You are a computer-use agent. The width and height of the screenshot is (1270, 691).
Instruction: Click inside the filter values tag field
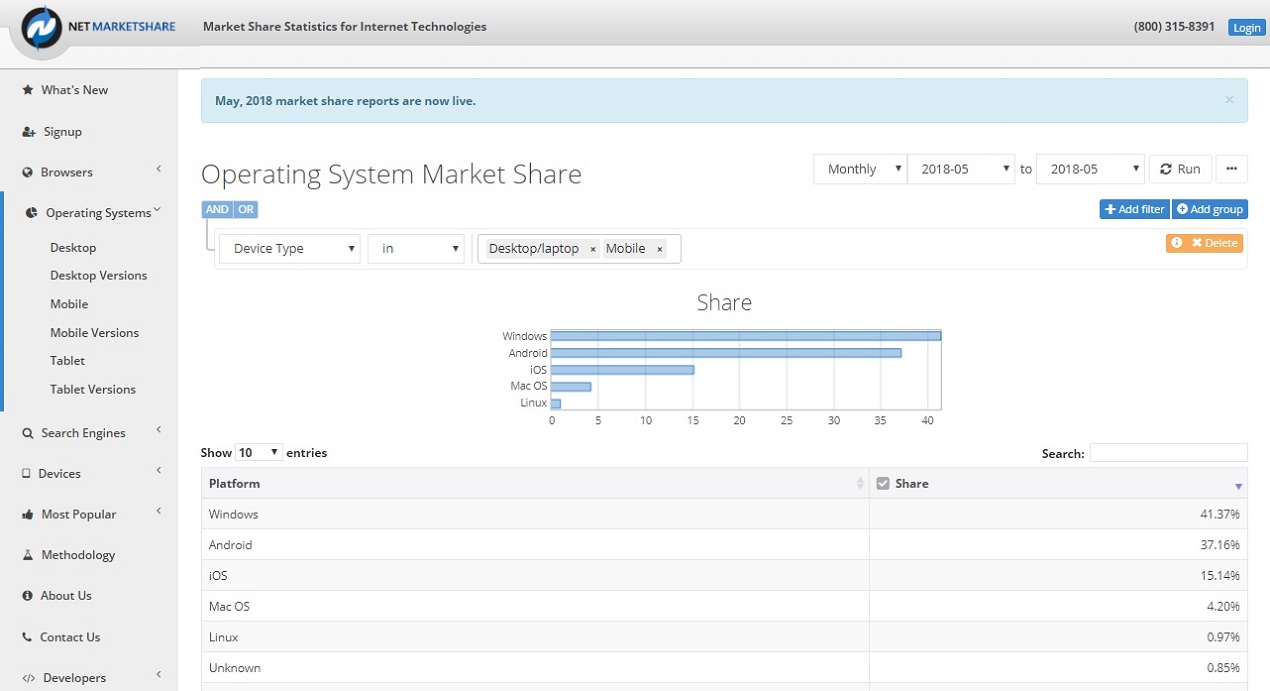(x=580, y=249)
